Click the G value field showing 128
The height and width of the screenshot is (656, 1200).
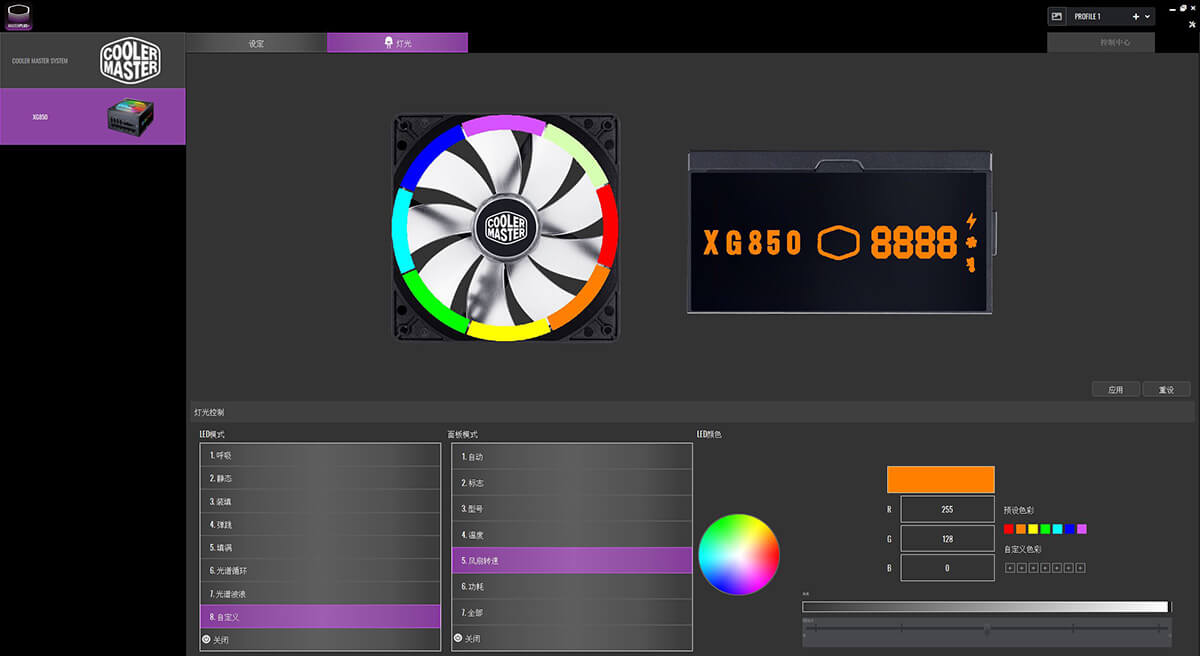(x=947, y=538)
